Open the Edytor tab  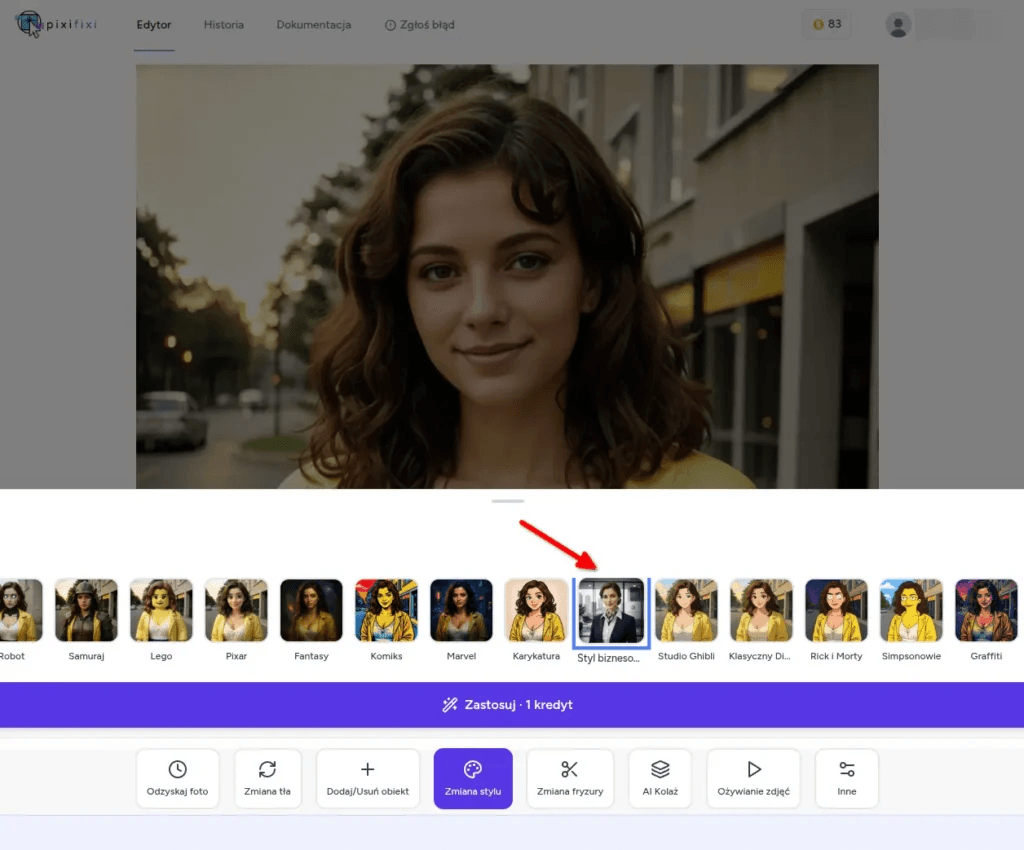point(153,25)
